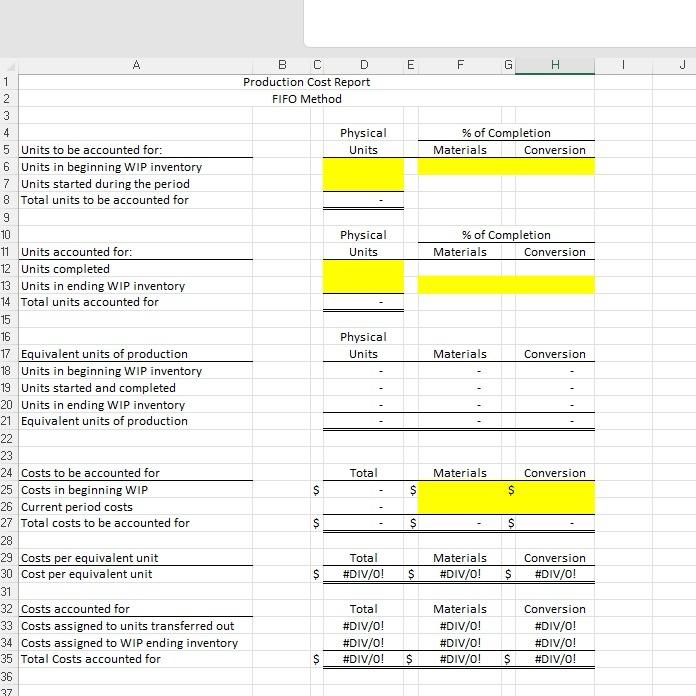Select yellow Units completed physical units cell
696x696 pixels.
pyautogui.click(x=364, y=269)
